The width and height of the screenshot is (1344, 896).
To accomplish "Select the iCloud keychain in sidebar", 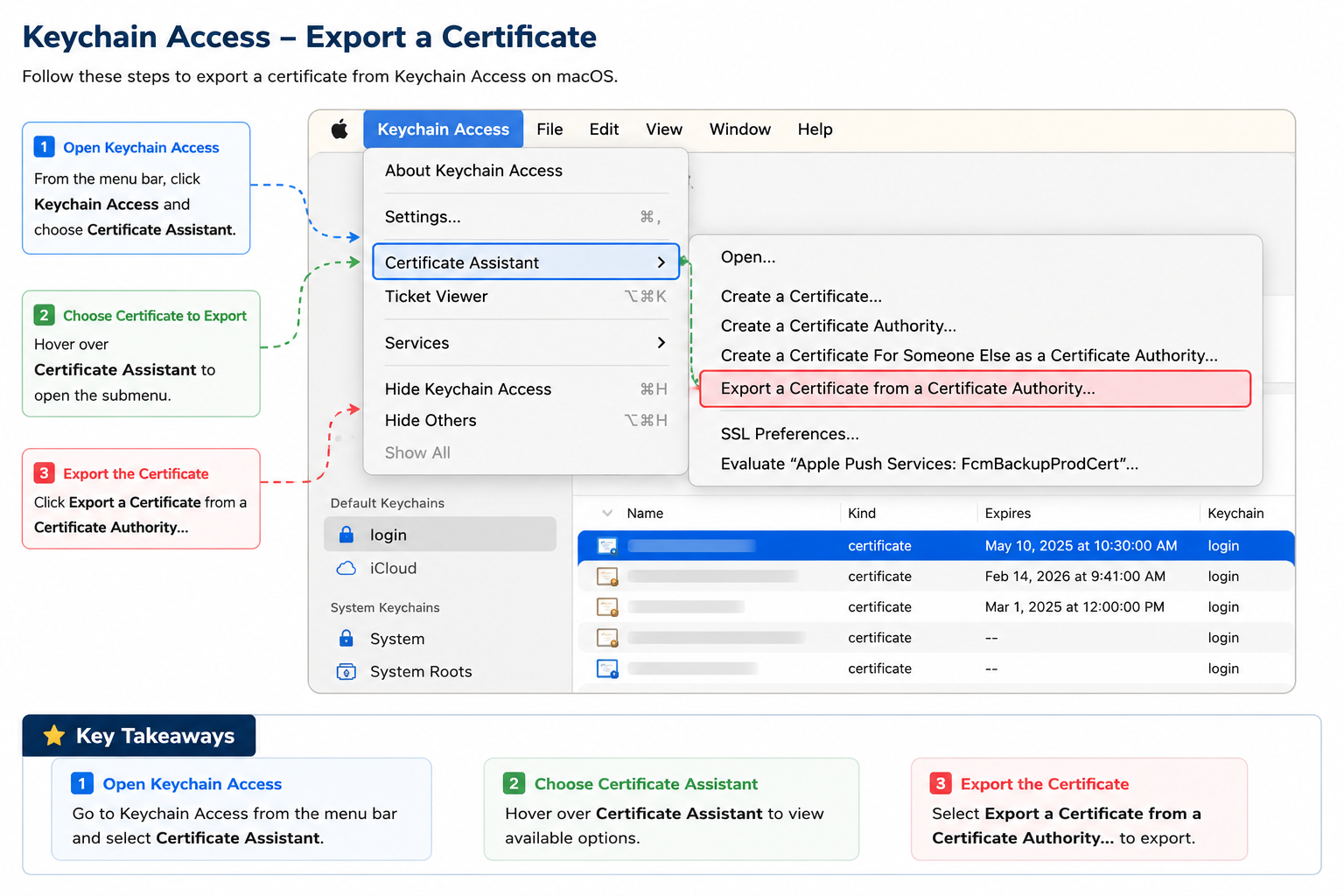I will (440, 568).
